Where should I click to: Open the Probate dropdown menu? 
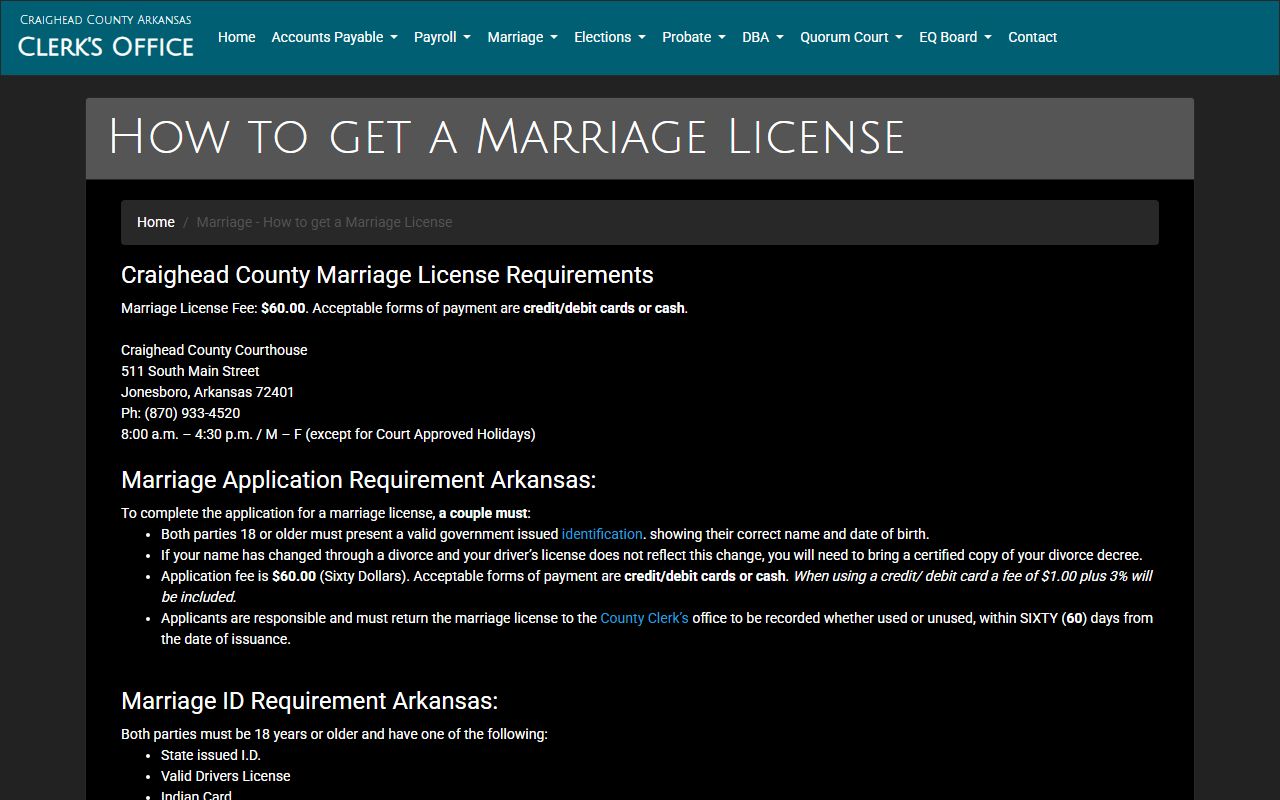693,37
